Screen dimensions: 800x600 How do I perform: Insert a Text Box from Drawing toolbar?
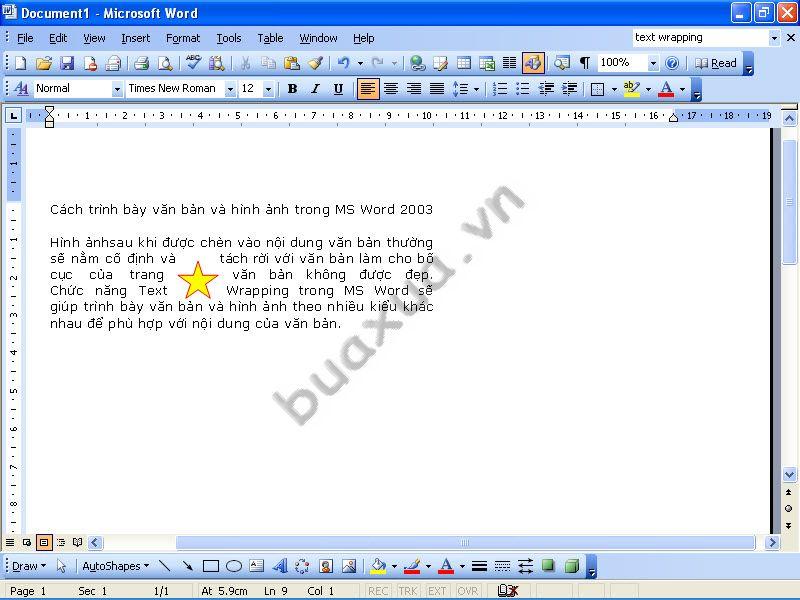(257, 566)
